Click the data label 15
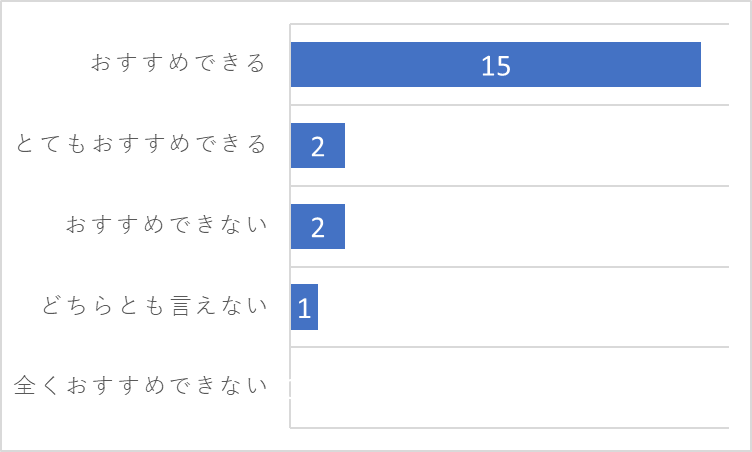This screenshot has height=452, width=752. point(496,66)
